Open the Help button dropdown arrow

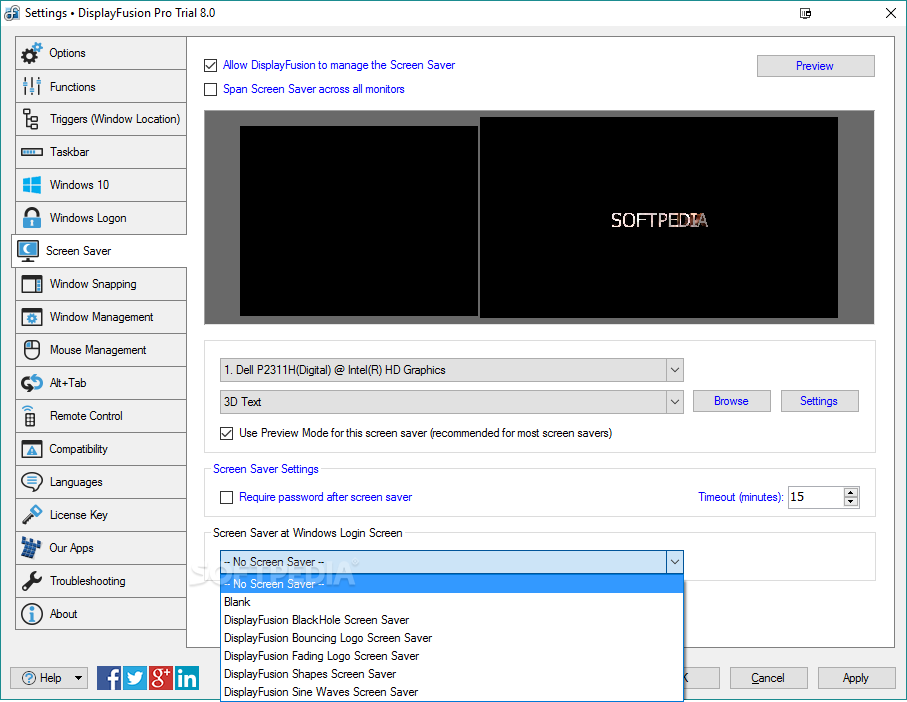78,678
